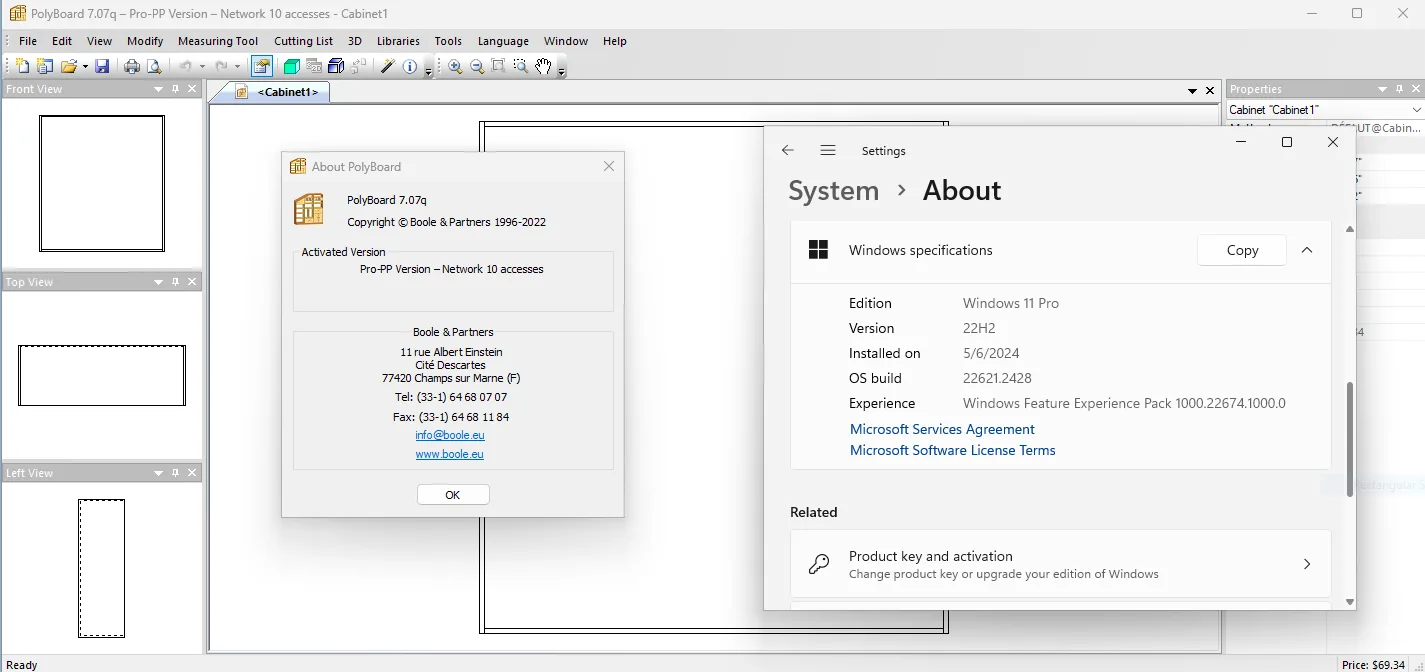
Task: Click the Redo arrow icon
Action: (x=221, y=66)
